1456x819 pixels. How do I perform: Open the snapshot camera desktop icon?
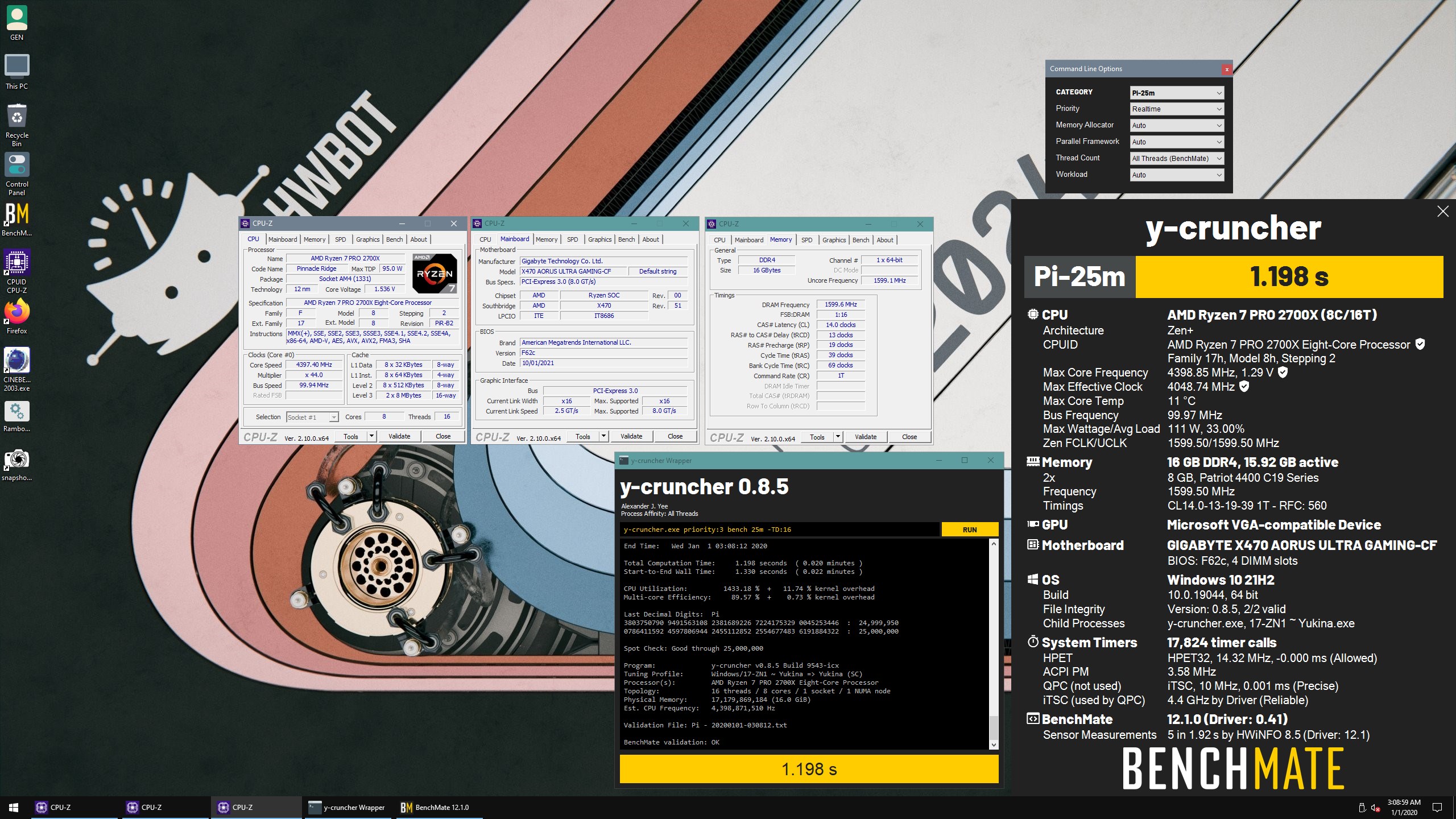coord(16,465)
